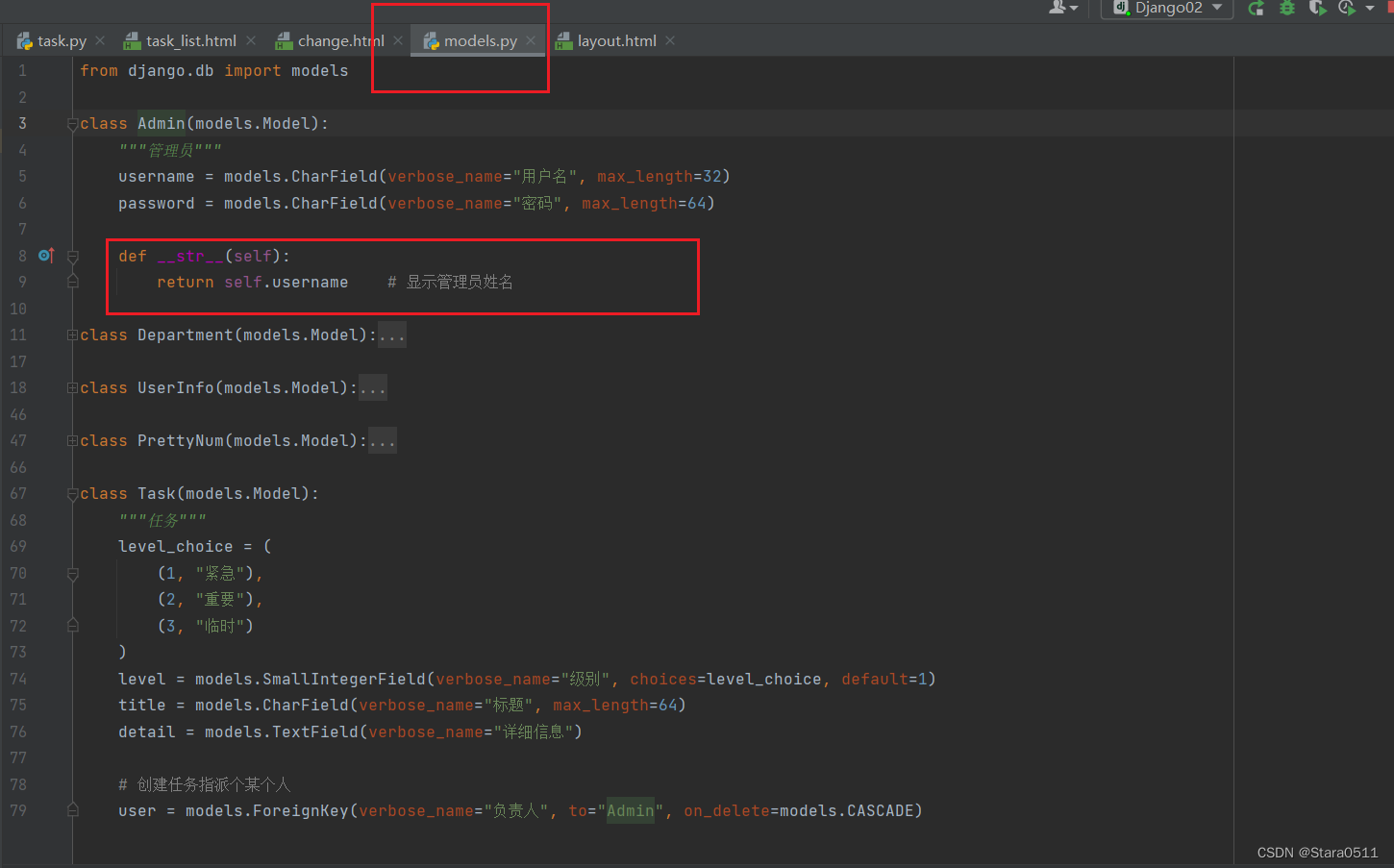Click SmallIntegerField on line 74
This screenshot has height=868, width=1394.
[344, 679]
